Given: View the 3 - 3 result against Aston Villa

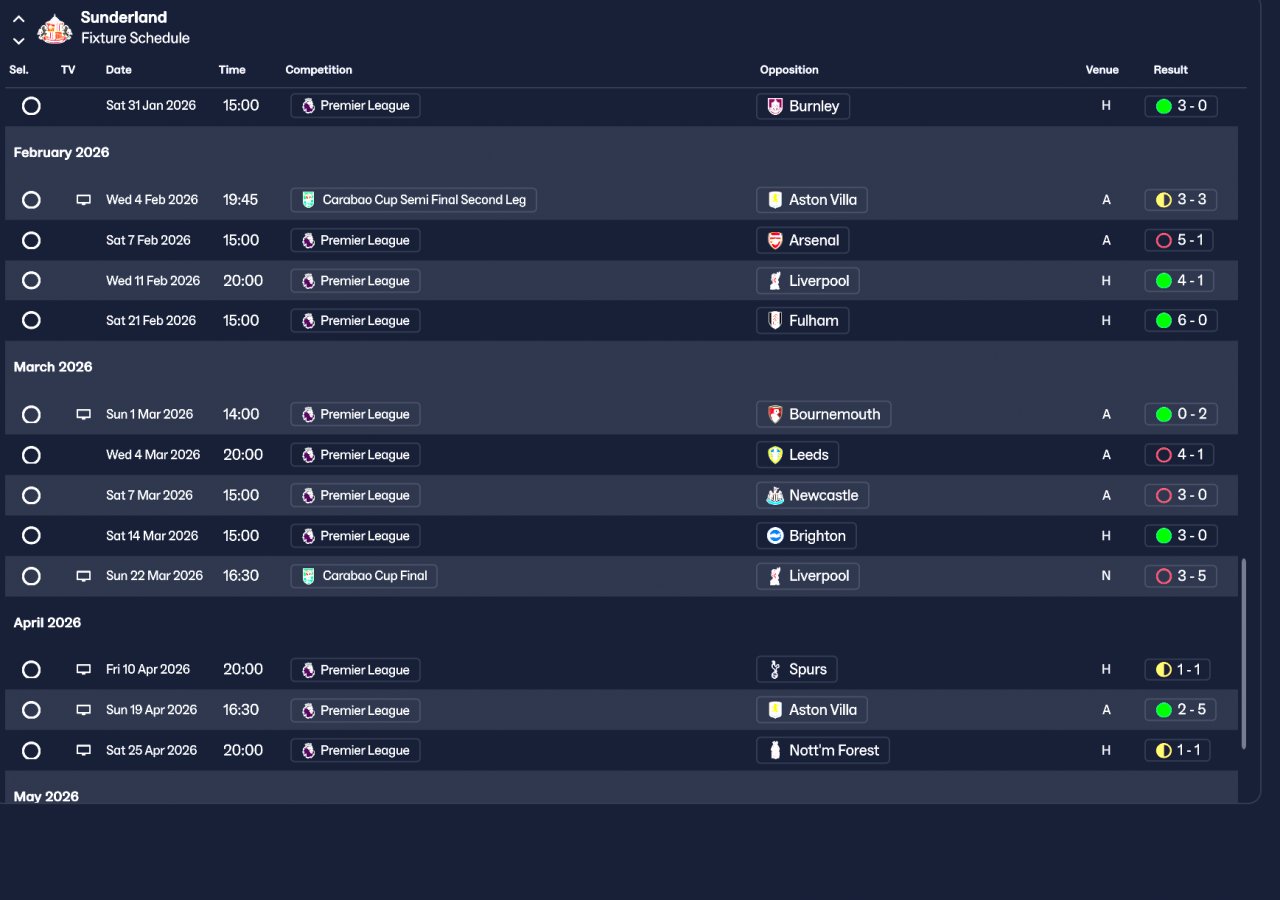Looking at the screenshot, I should (x=1181, y=200).
